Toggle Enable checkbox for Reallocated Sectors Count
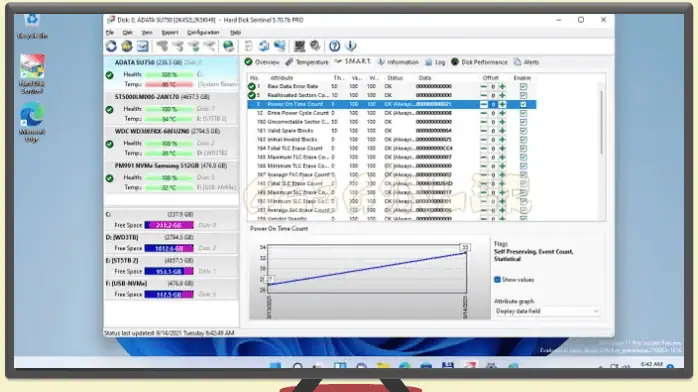The height and width of the screenshot is (392, 698). click(523, 95)
